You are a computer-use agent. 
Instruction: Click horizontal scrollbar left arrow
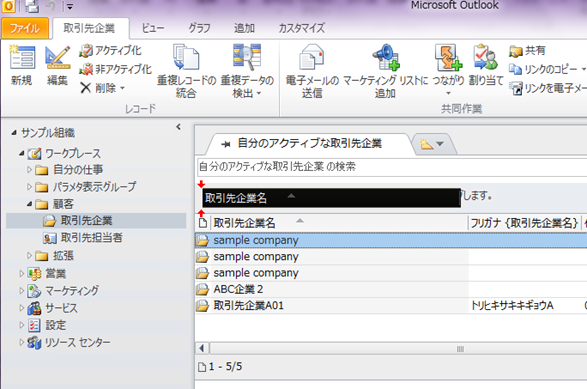pos(202,349)
